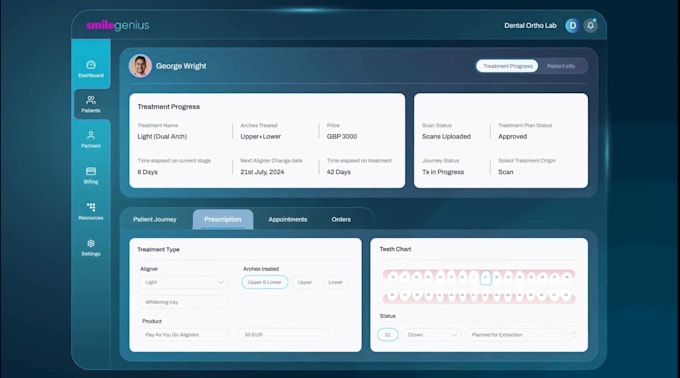The height and width of the screenshot is (378, 680).
Task: Open the Patient Journey tab
Action: point(155,219)
